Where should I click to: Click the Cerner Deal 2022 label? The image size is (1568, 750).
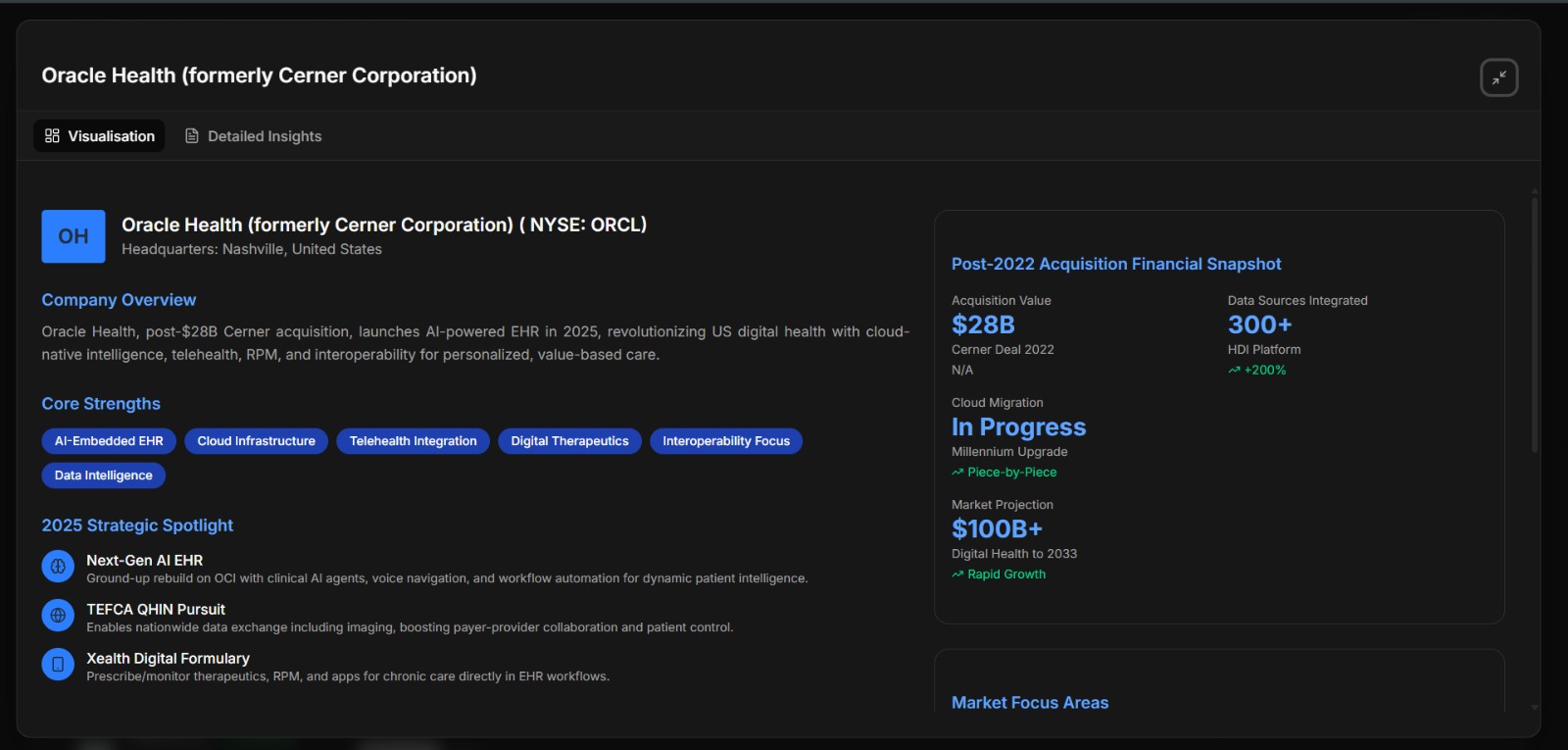pyautogui.click(x=1003, y=350)
